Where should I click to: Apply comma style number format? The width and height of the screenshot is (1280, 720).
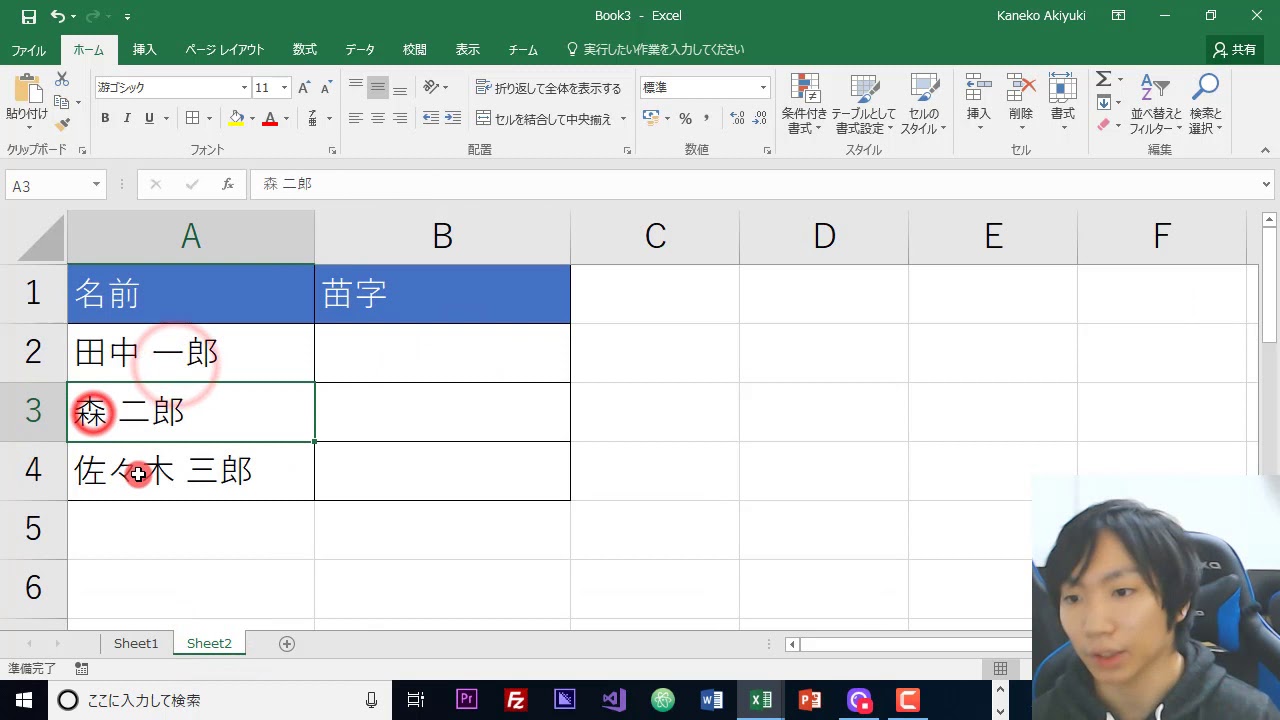tap(707, 118)
